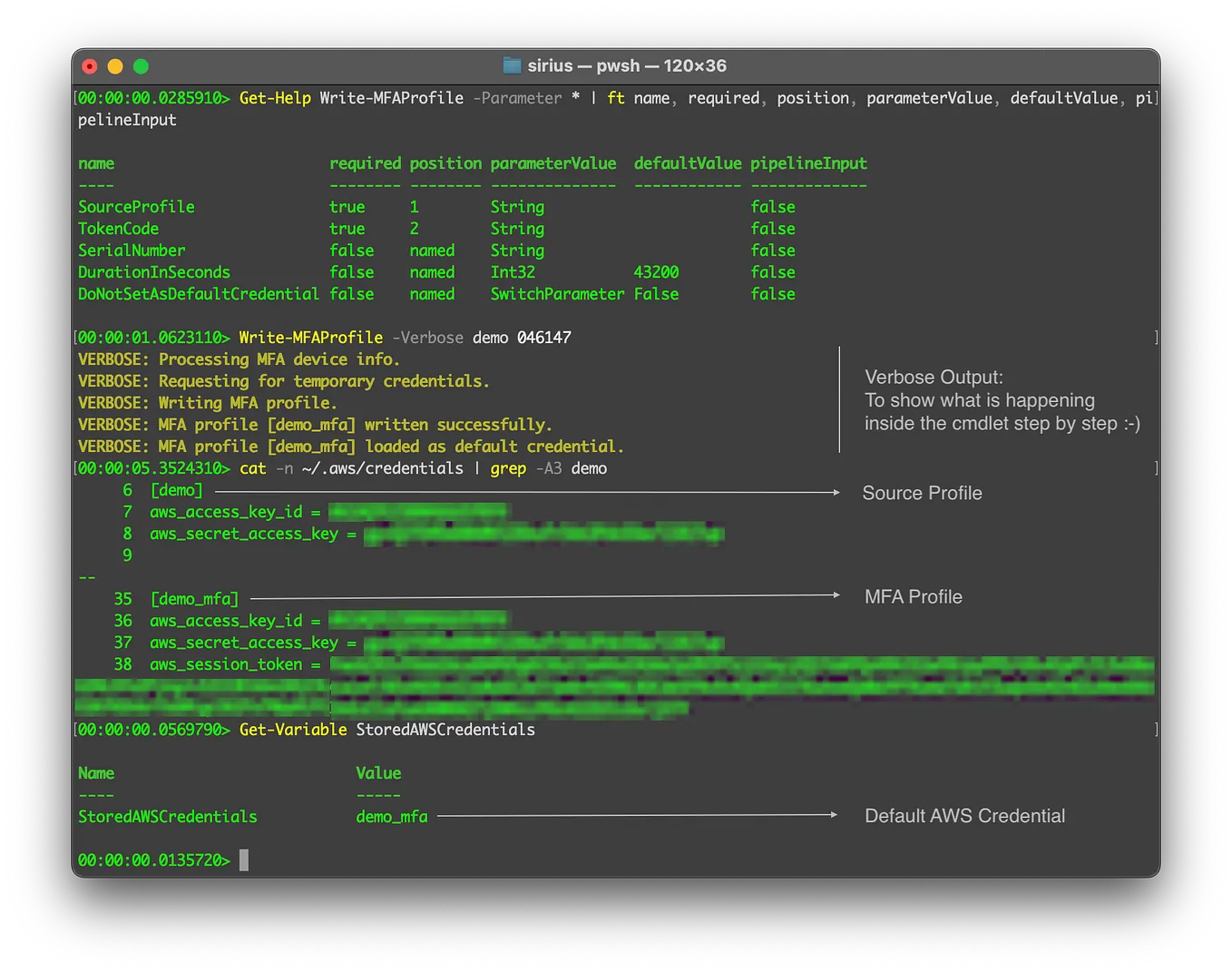
Task: Click the 'sirius — pwsh — 120×36' window title
Action: point(627,65)
